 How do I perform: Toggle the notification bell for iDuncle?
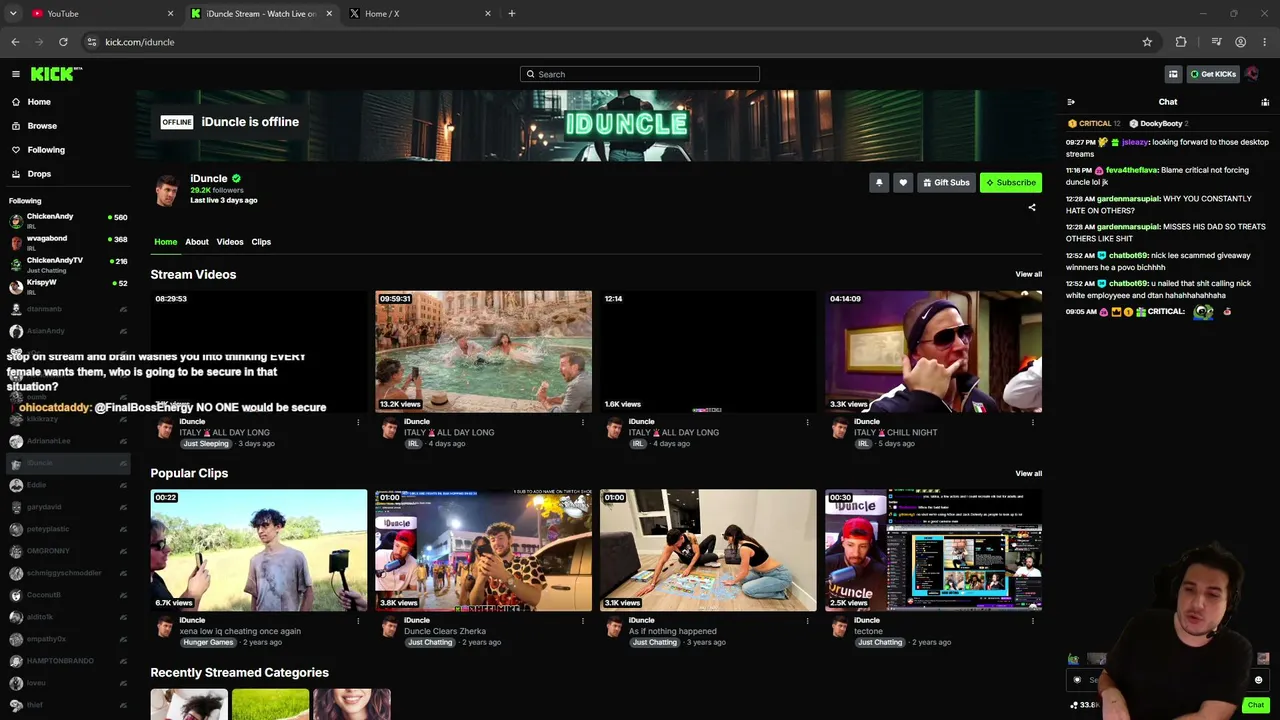point(879,182)
